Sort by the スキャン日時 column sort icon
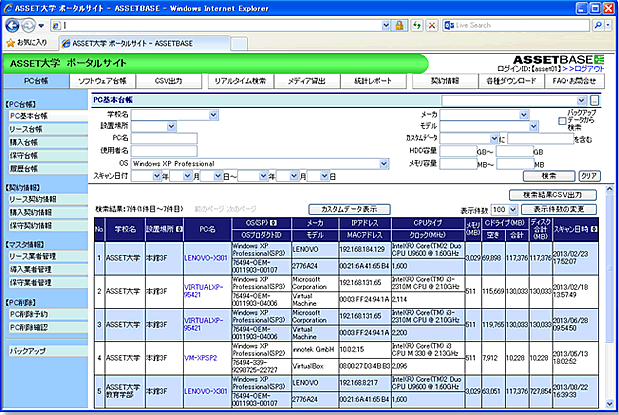The width and height of the screenshot is (619, 415). tap(594, 229)
